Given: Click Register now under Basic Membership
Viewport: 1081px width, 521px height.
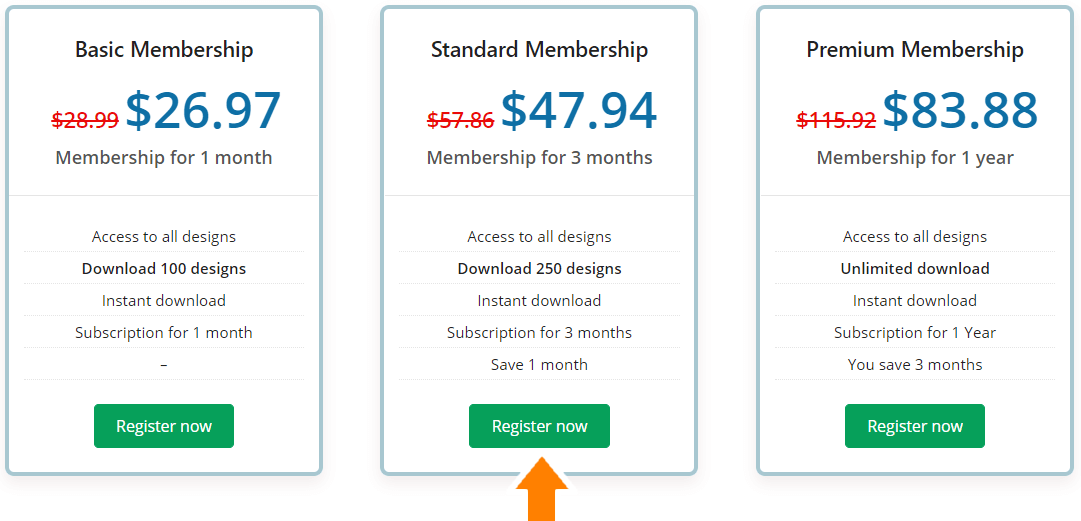Looking at the screenshot, I should tap(164, 426).
